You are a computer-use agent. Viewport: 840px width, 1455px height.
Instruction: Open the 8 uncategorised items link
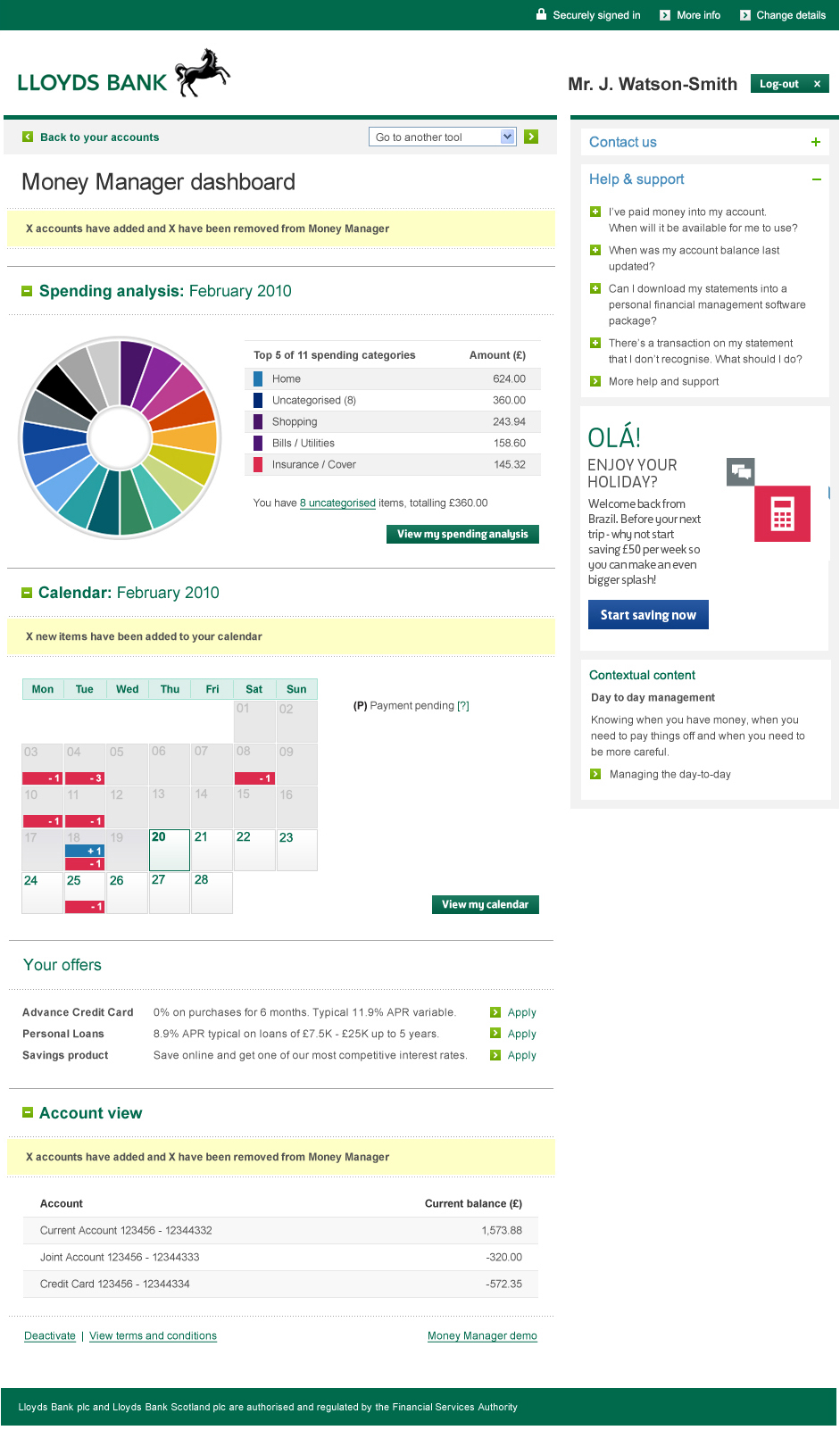337,503
